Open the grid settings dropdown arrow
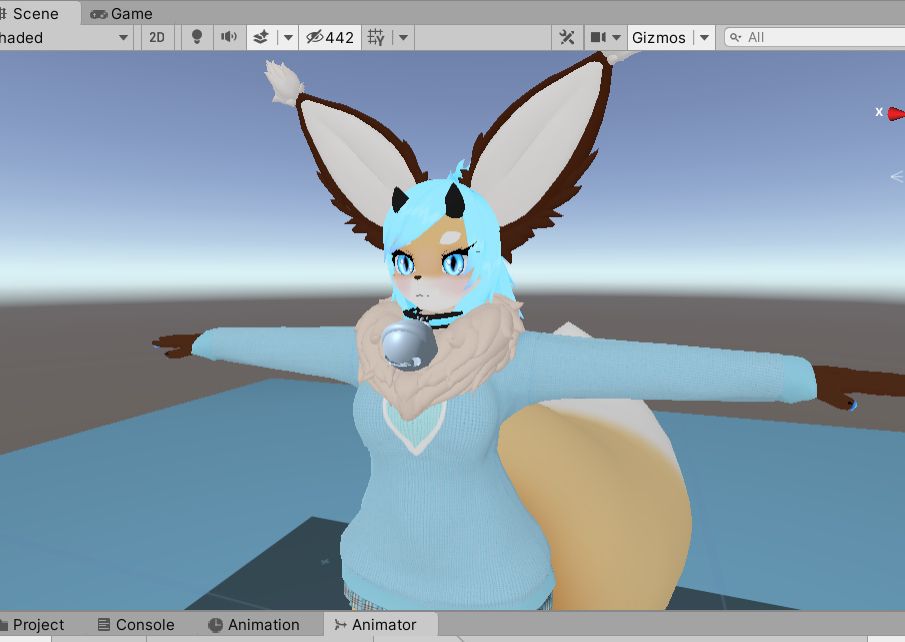The image size is (905, 642). pyautogui.click(x=403, y=38)
